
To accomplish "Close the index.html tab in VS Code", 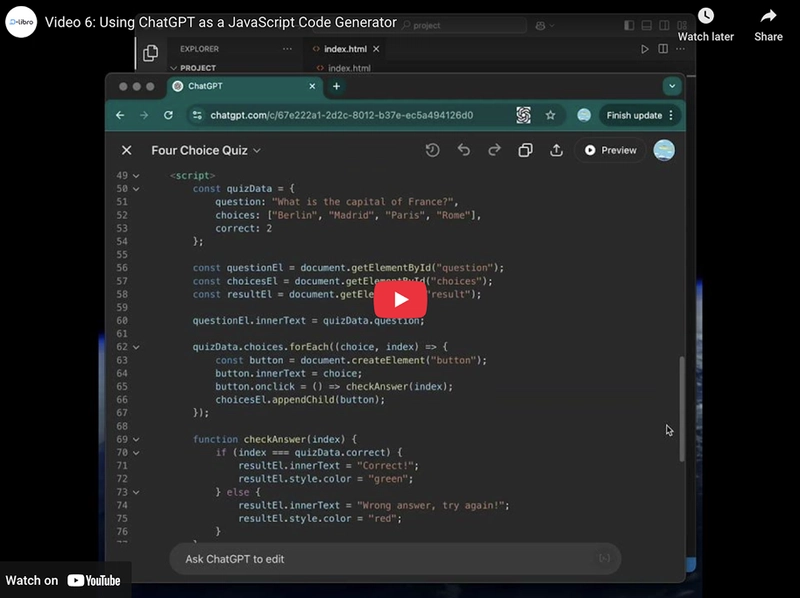I will coord(376,49).
